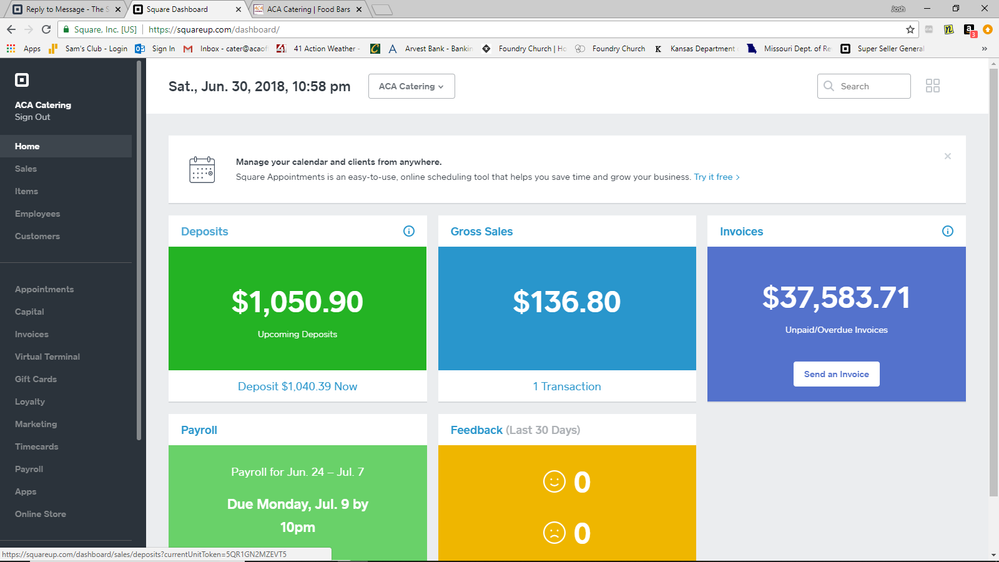
Task: Select Home in the sidebar
Action: click(66, 146)
